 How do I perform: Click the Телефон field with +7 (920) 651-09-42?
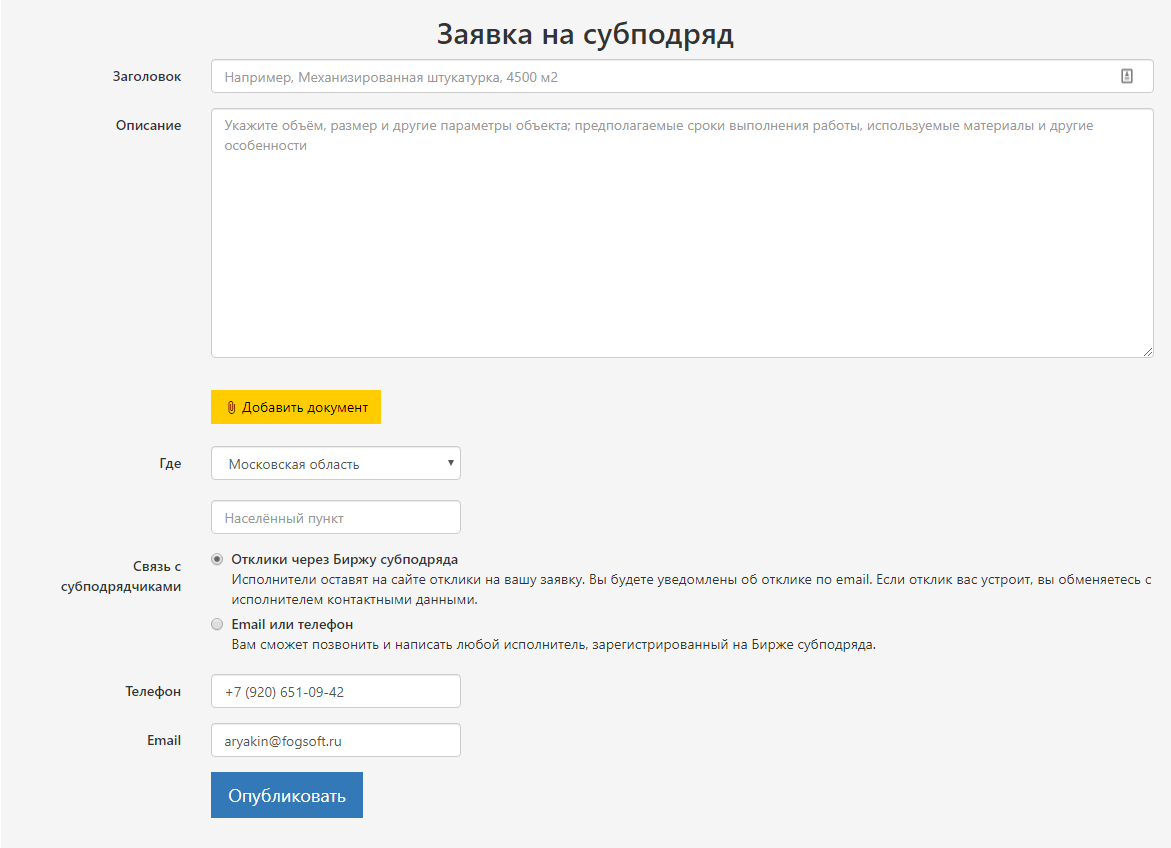(335, 692)
